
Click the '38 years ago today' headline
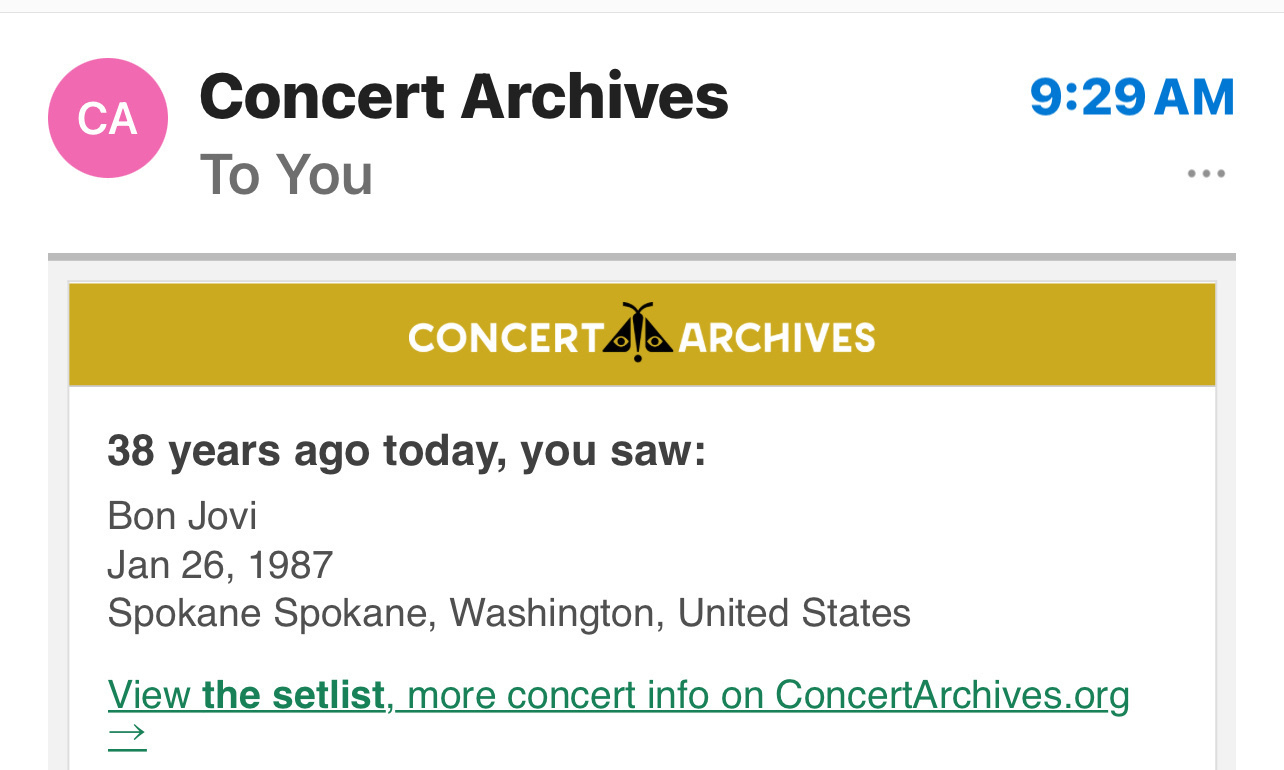(406, 450)
